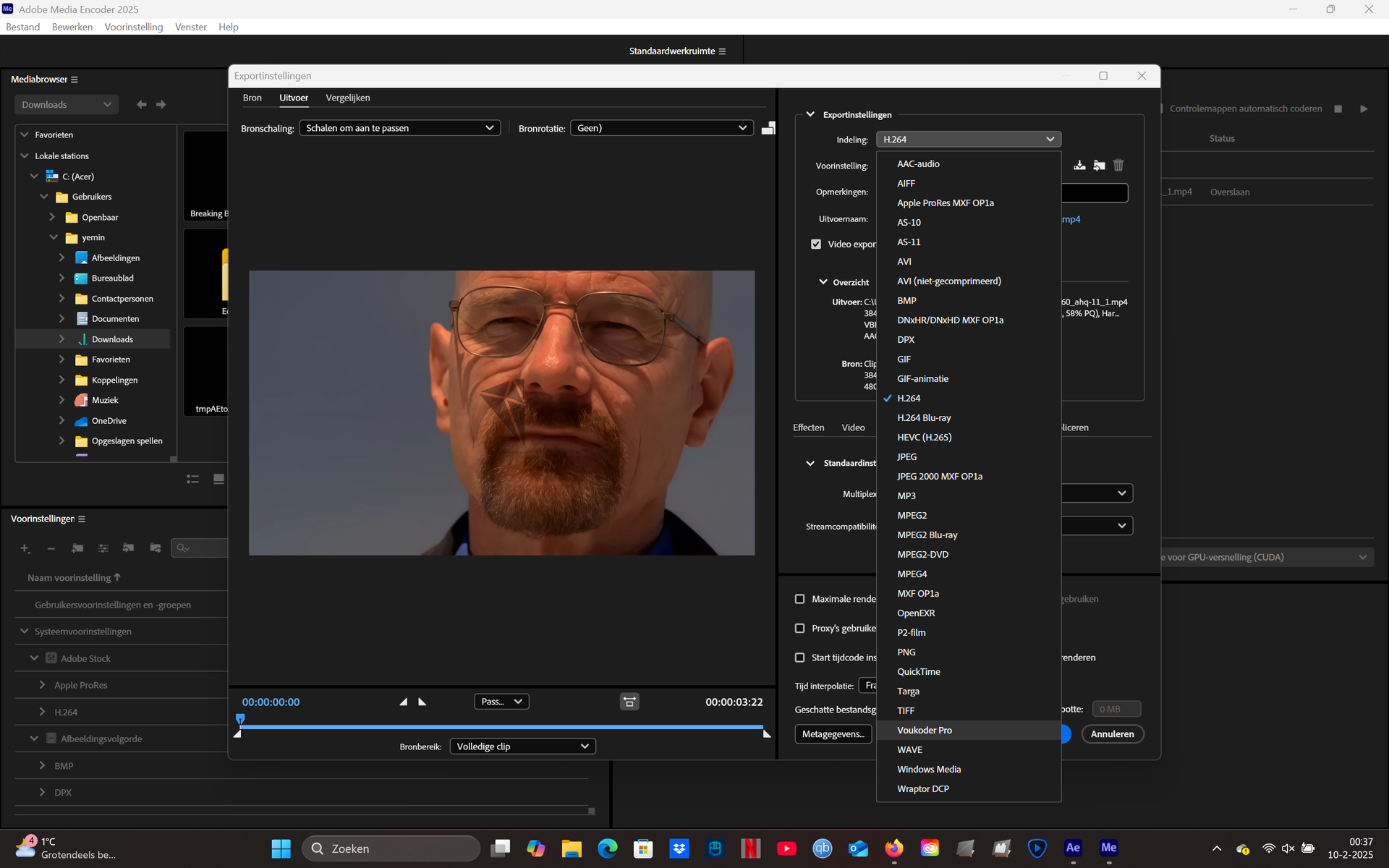Expand the H.264 preset group
Viewport: 1389px width, 868px height.
click(42, 712)
